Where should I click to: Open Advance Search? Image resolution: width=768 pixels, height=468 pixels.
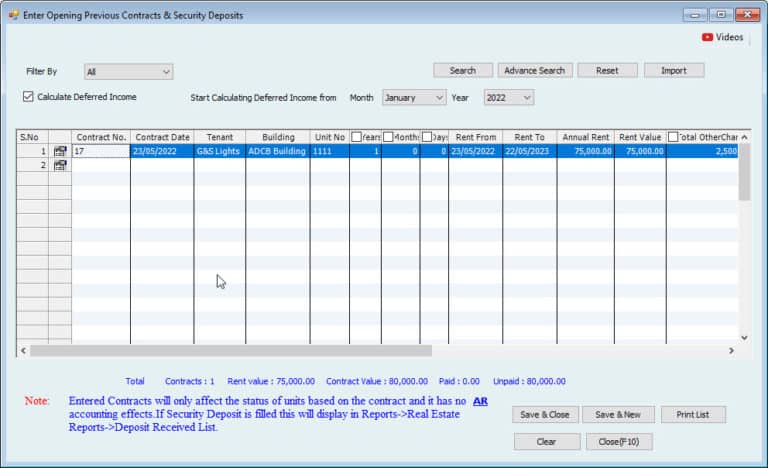click(x=534, y=70)
